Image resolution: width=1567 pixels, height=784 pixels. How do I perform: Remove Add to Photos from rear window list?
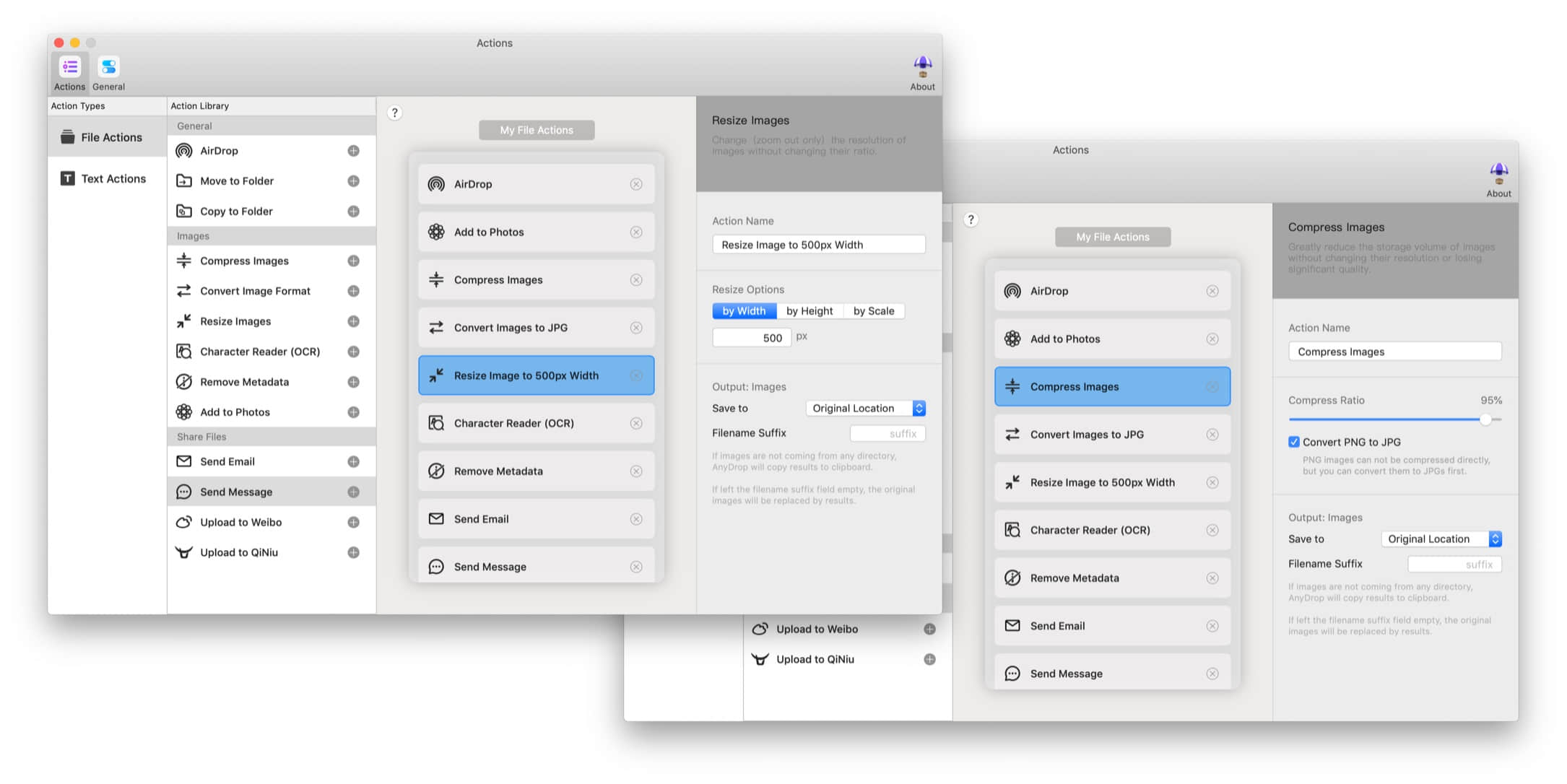1212,339
